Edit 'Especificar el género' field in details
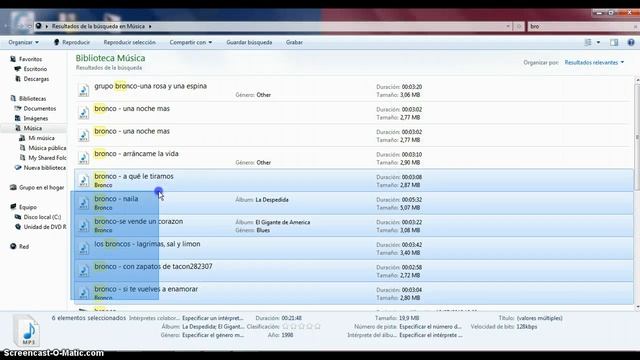 213,335
